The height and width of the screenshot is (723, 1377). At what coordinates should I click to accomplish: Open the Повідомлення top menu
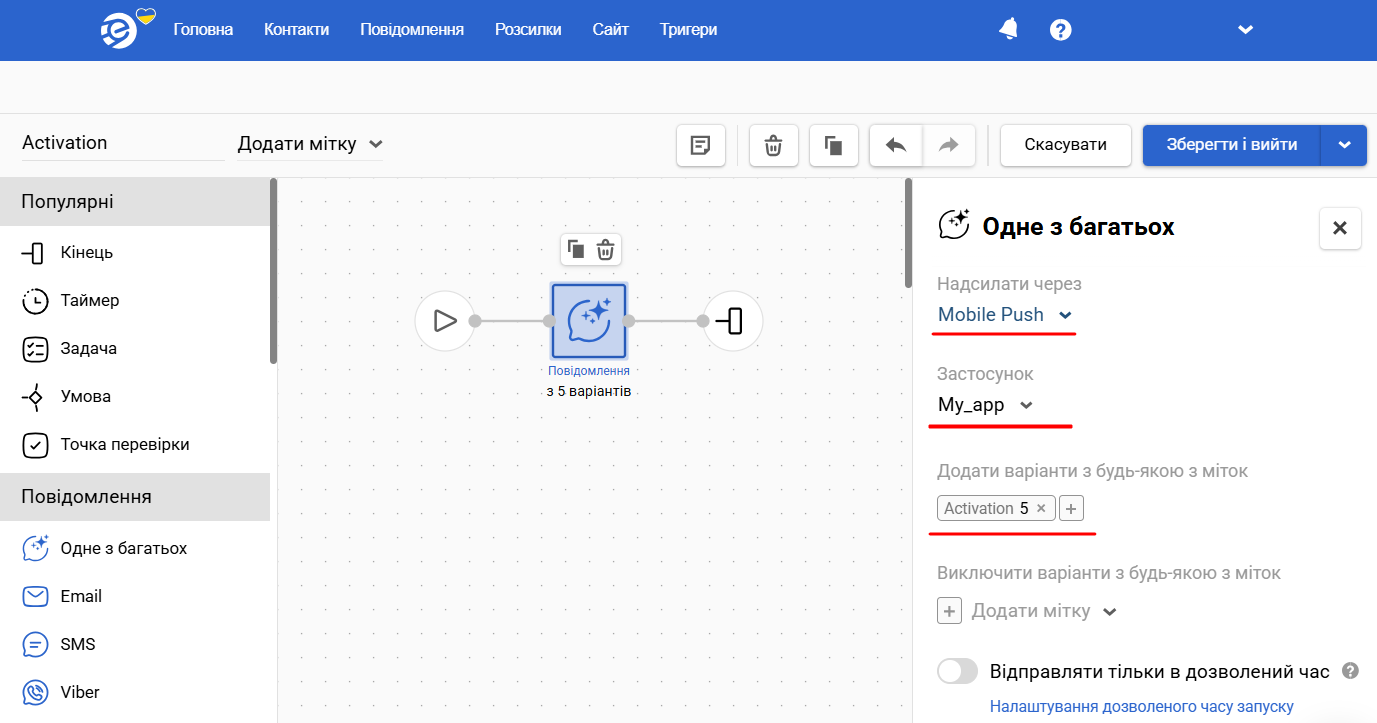(x=412, y=30)
